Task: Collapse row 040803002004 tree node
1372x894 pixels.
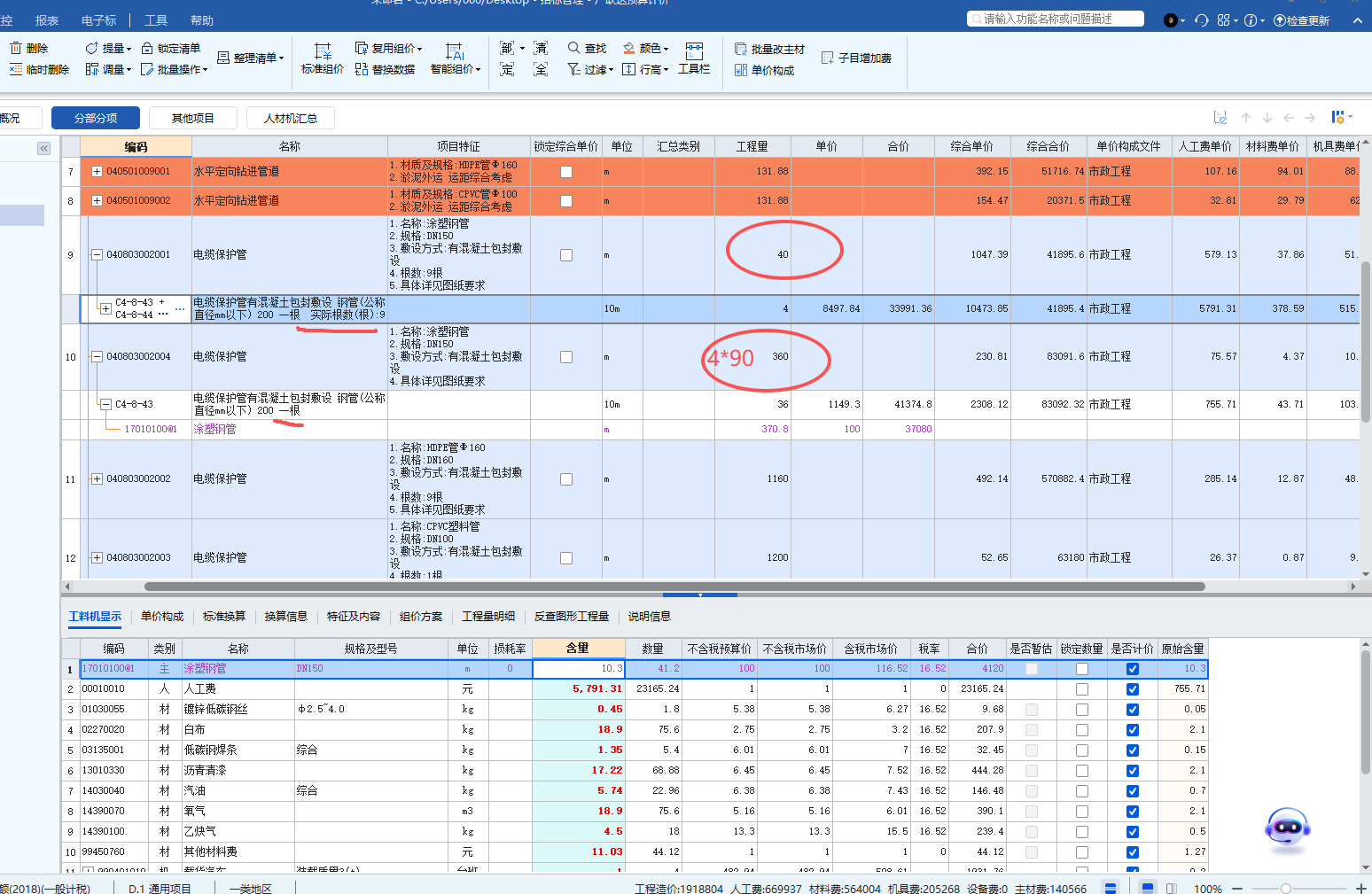Action: [x=97, y=356]
